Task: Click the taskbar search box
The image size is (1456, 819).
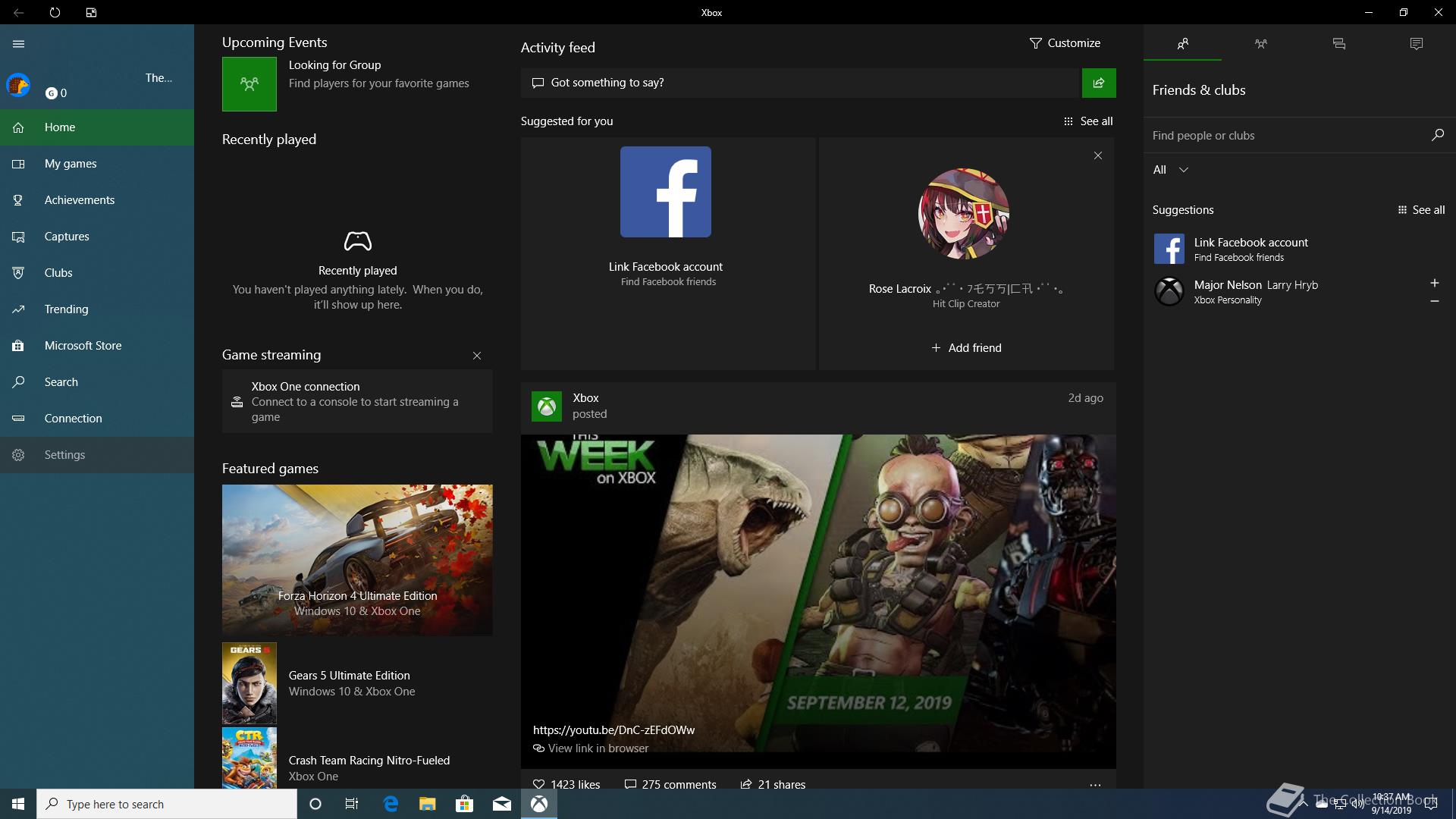Action: [167, 804]
